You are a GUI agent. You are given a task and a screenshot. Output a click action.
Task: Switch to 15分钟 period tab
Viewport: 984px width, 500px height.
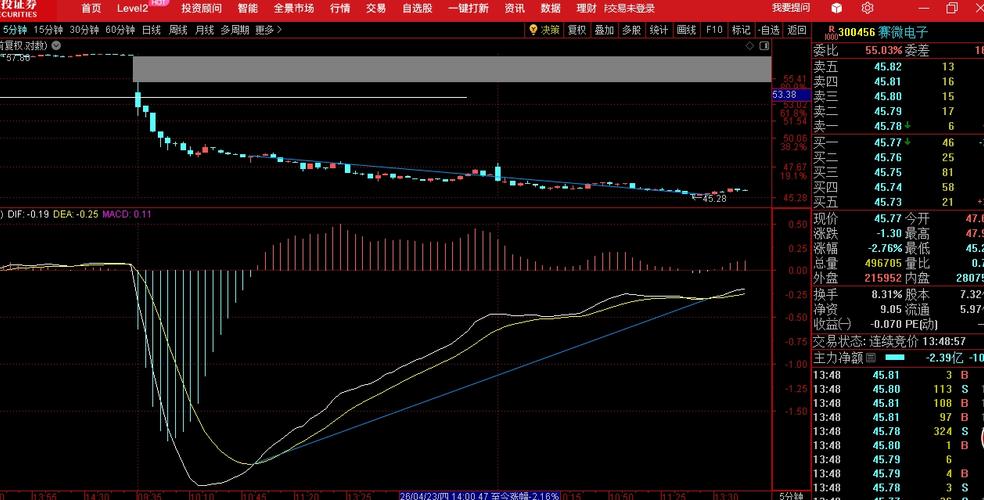click(48, 29)
